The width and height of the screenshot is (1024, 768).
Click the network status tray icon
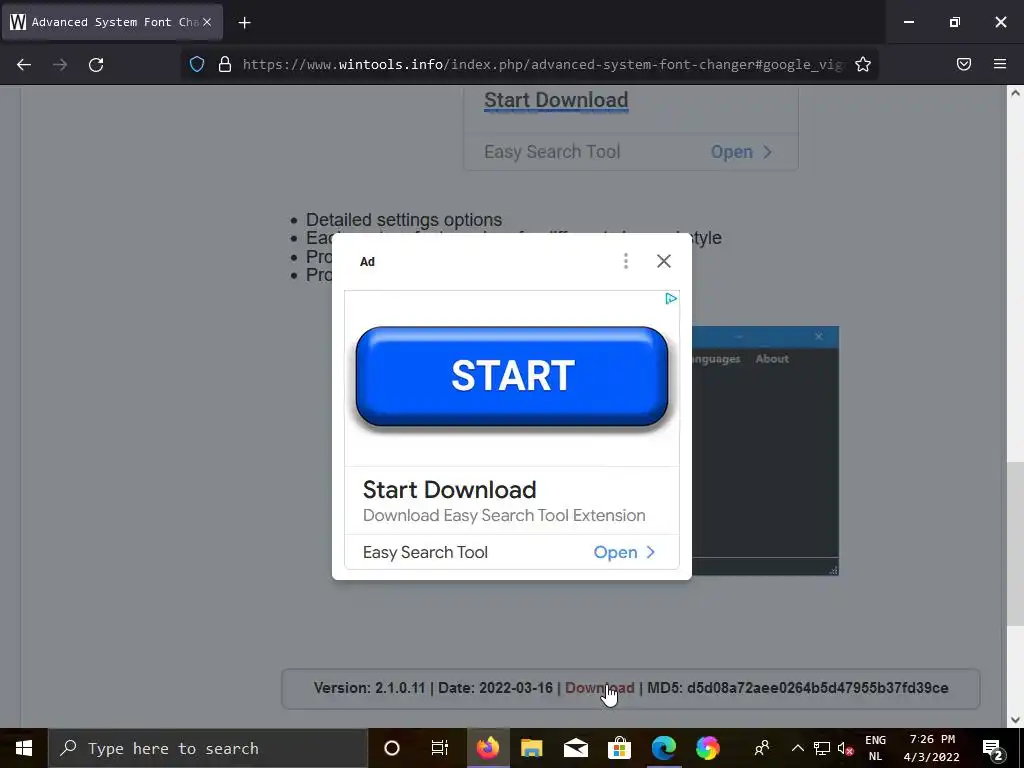click(x=822, y=748)
